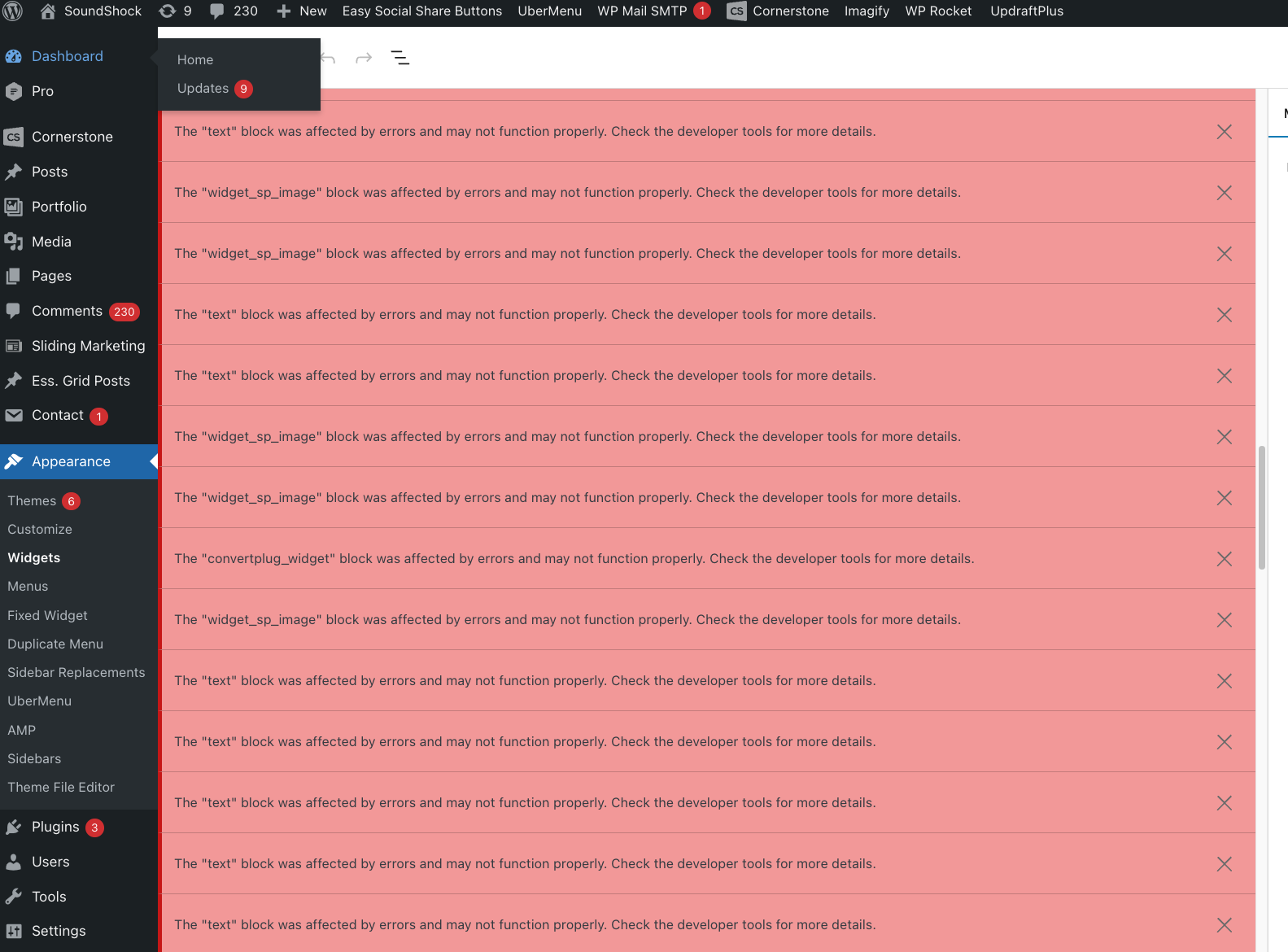Image resolution: width=1288 pixels, height=952 pixels.
Task: Click the Redo arrow icon
Action: point(364,58)
